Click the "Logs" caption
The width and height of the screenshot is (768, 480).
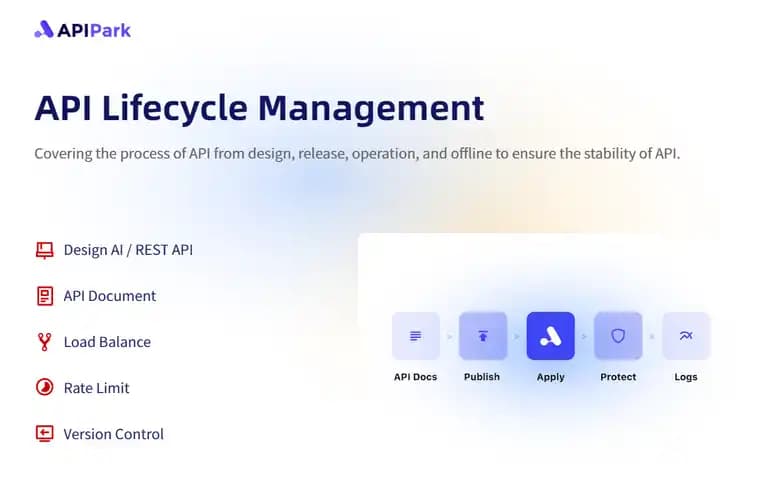point(686,378)
